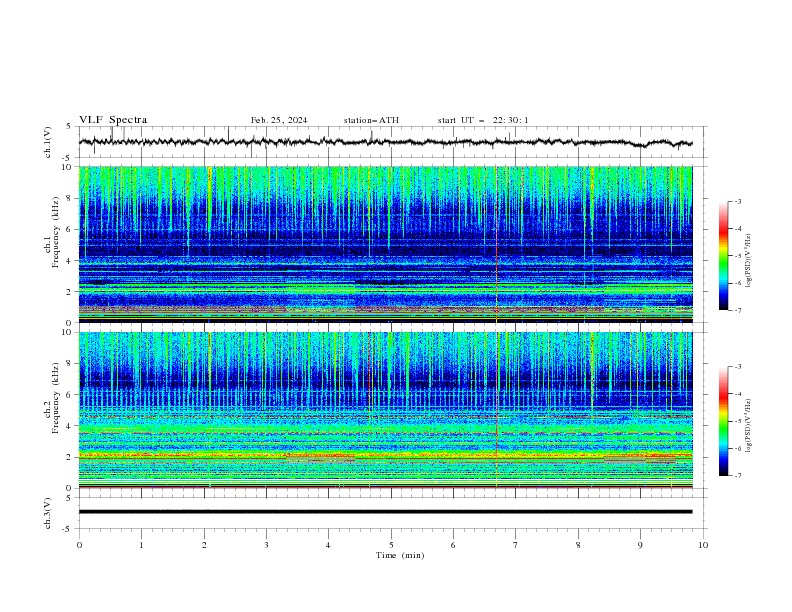
Task: Click the time axis tick label '5'
Action: (391, 545)
